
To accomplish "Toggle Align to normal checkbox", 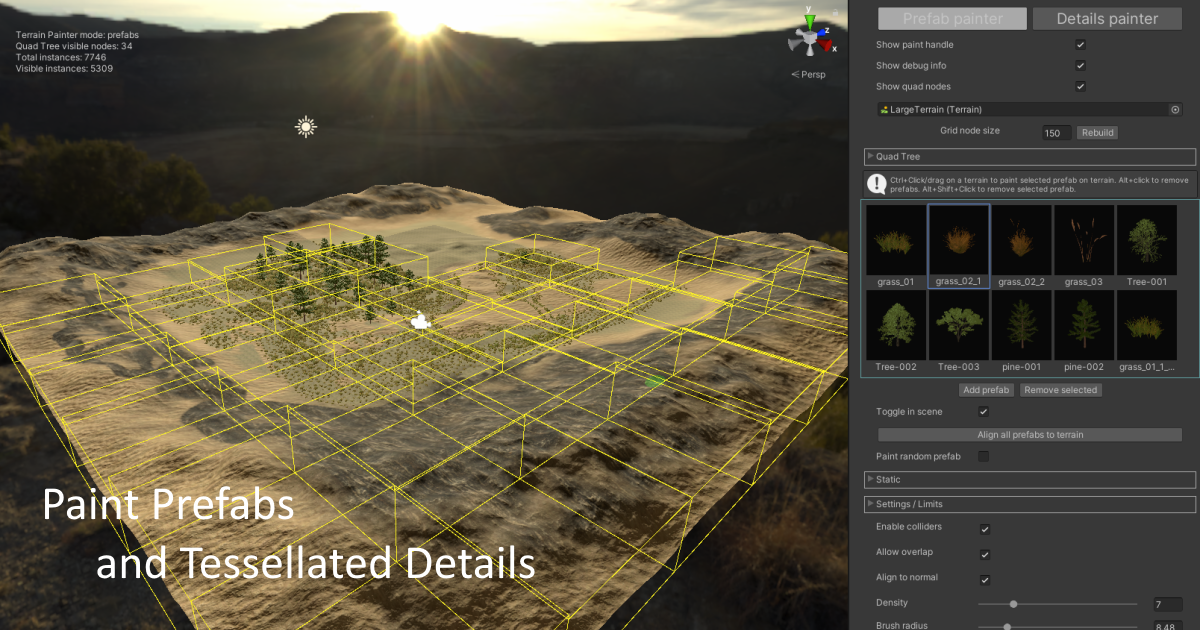I will [x=985, y=580].
